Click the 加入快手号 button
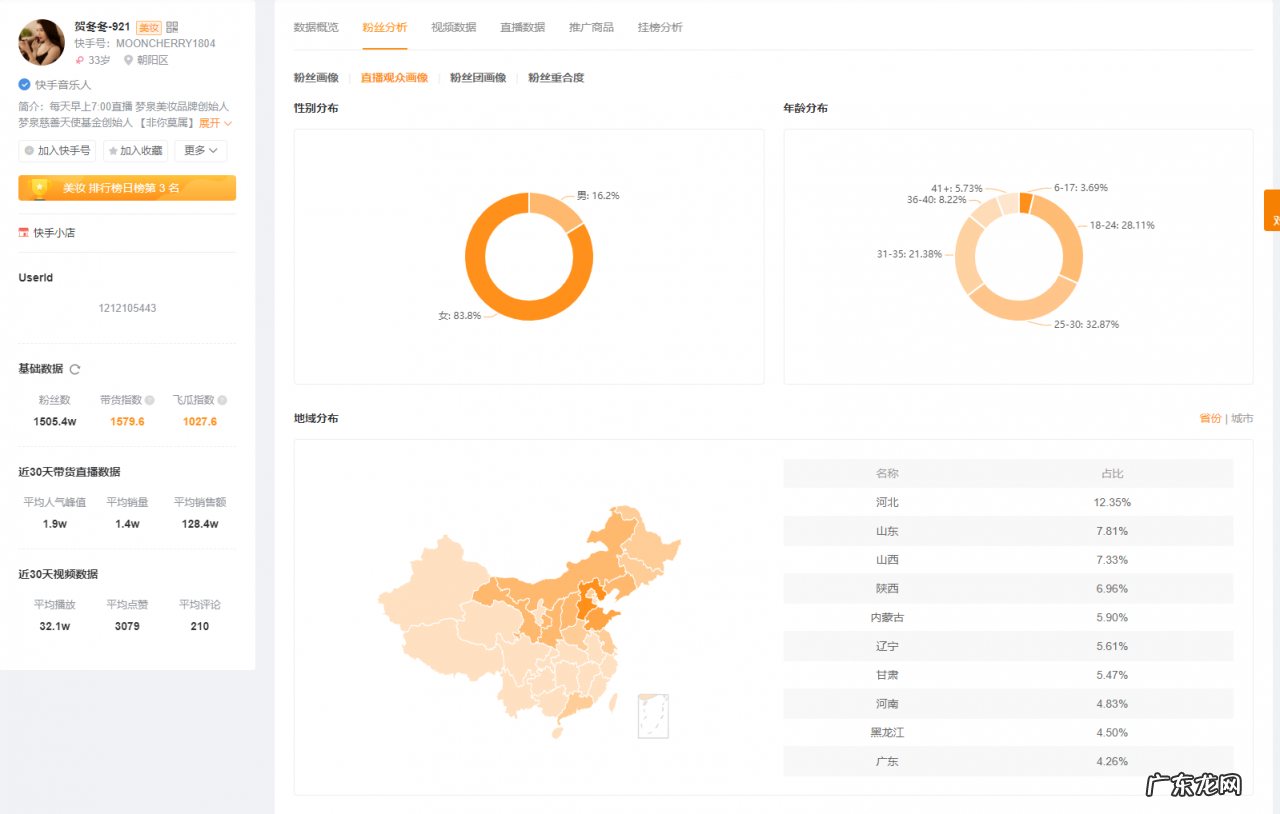The image size is (1280, 814). coord(58,151)
